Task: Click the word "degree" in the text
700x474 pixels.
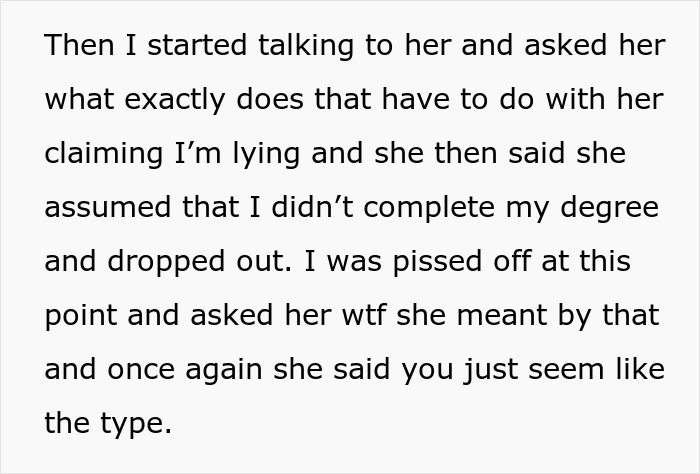Action: pyautogui.click(x=609, y=208)
